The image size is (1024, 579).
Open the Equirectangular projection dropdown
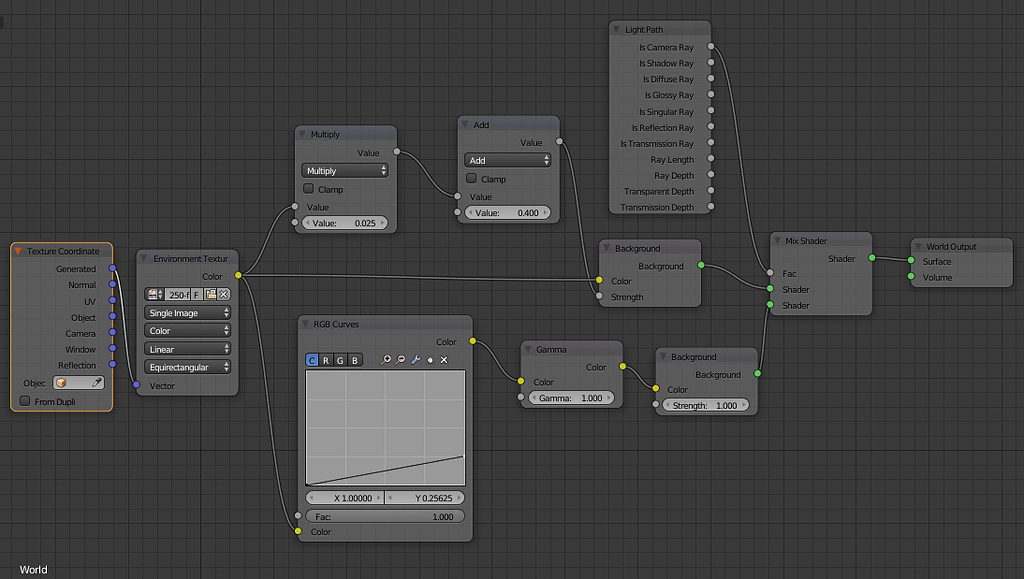(x=187, y=367)
